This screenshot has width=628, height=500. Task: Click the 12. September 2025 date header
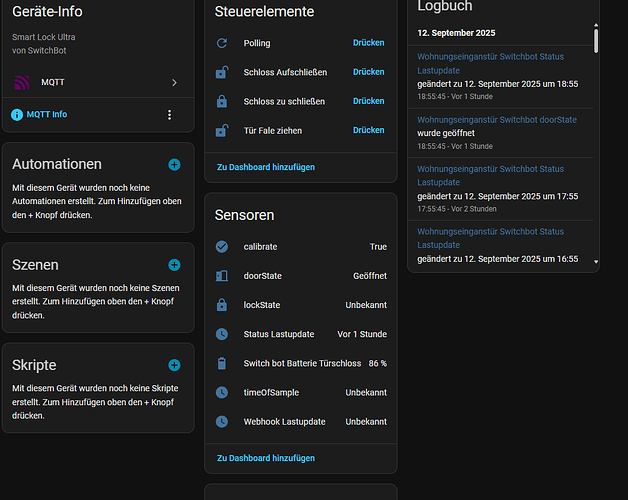click(456, 33)
